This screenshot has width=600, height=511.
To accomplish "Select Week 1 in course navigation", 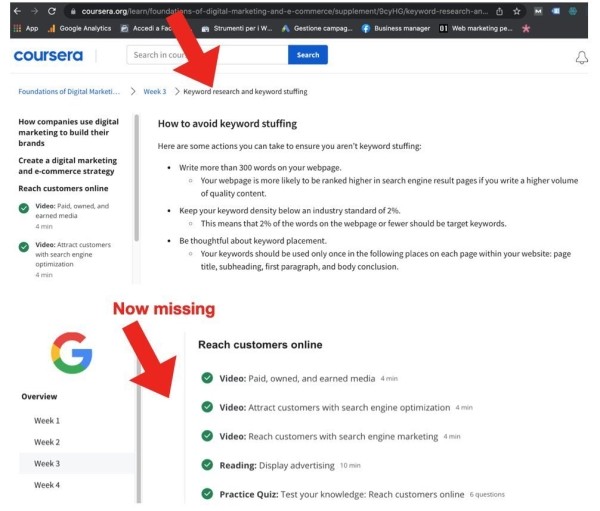I will [x=47, y=421].
